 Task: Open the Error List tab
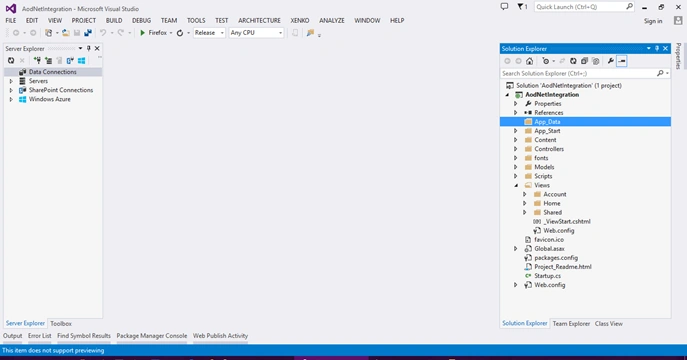point(39,336)
